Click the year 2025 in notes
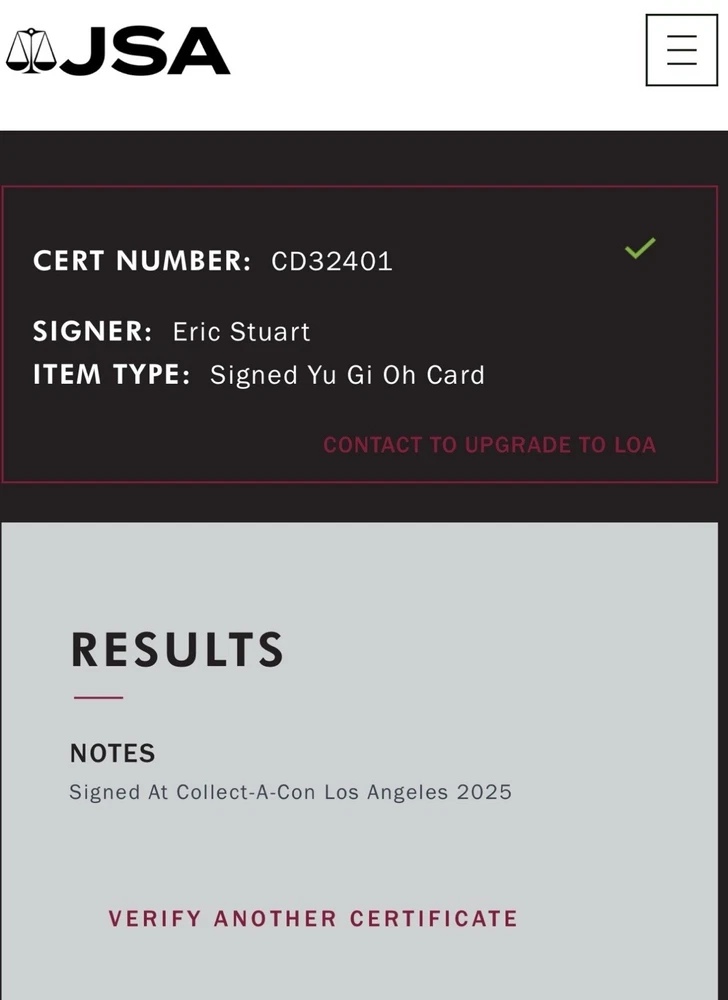The height and width of the screenshot is (1000, 728). [x=484, y=792]
